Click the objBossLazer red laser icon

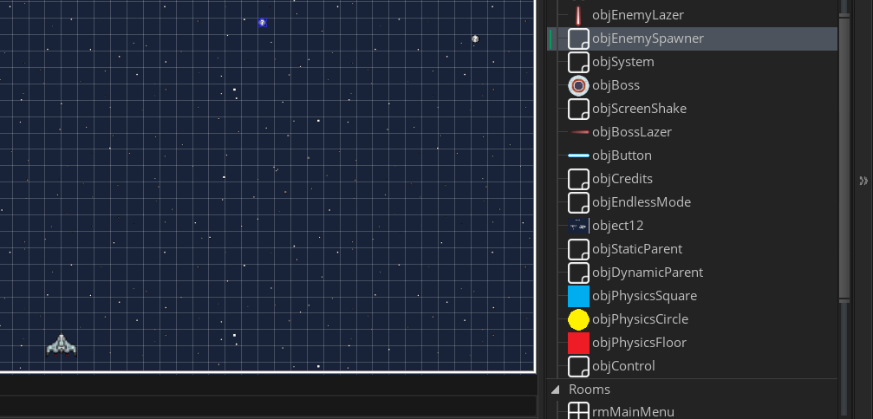point(579,132)
